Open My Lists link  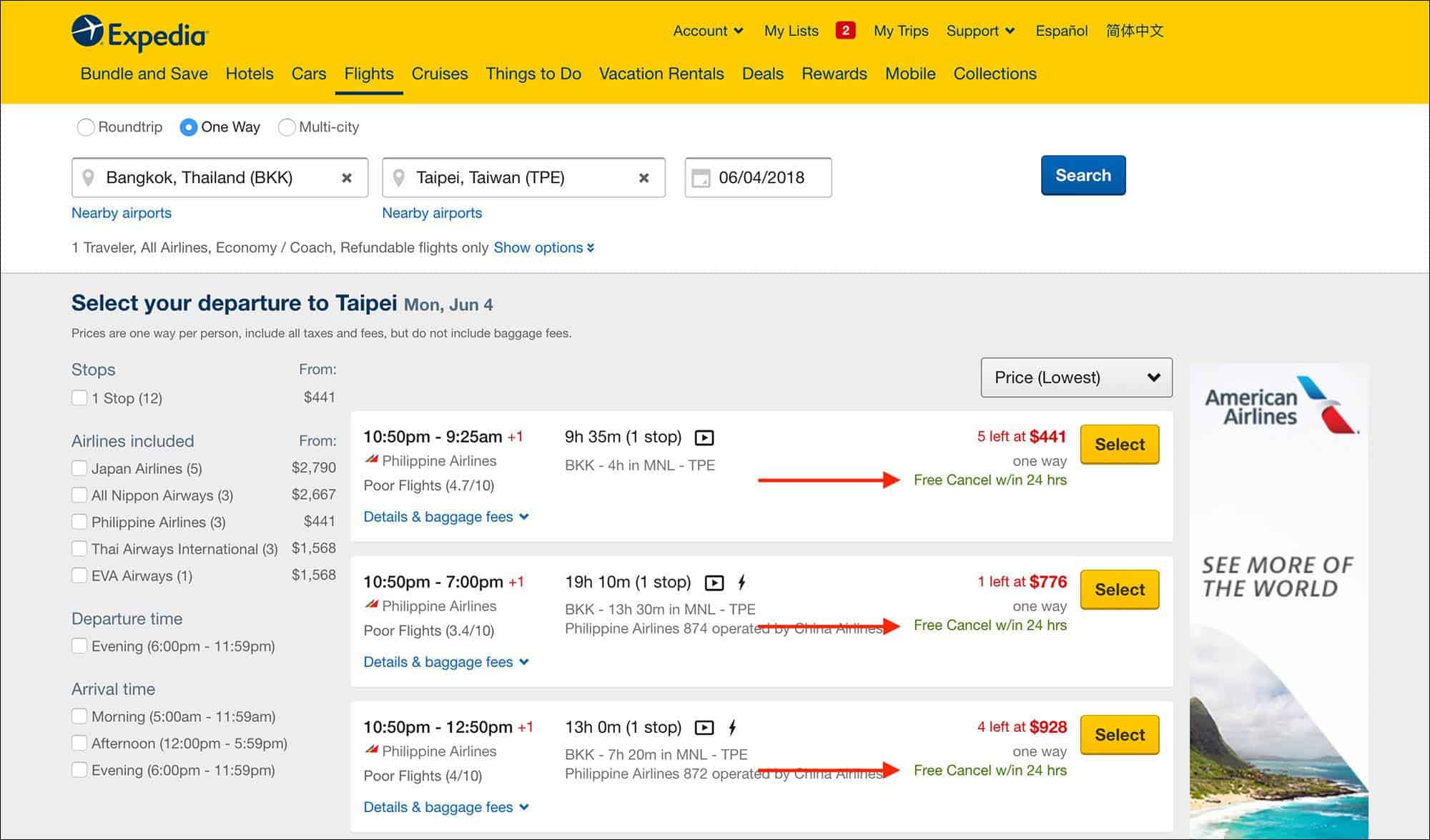pos(791,31)
